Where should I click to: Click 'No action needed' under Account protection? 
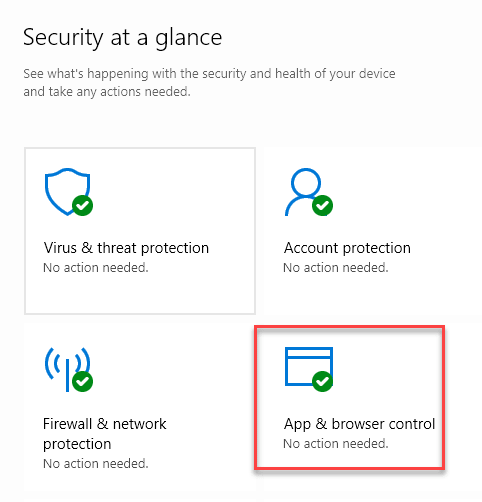tap(336, 267)
